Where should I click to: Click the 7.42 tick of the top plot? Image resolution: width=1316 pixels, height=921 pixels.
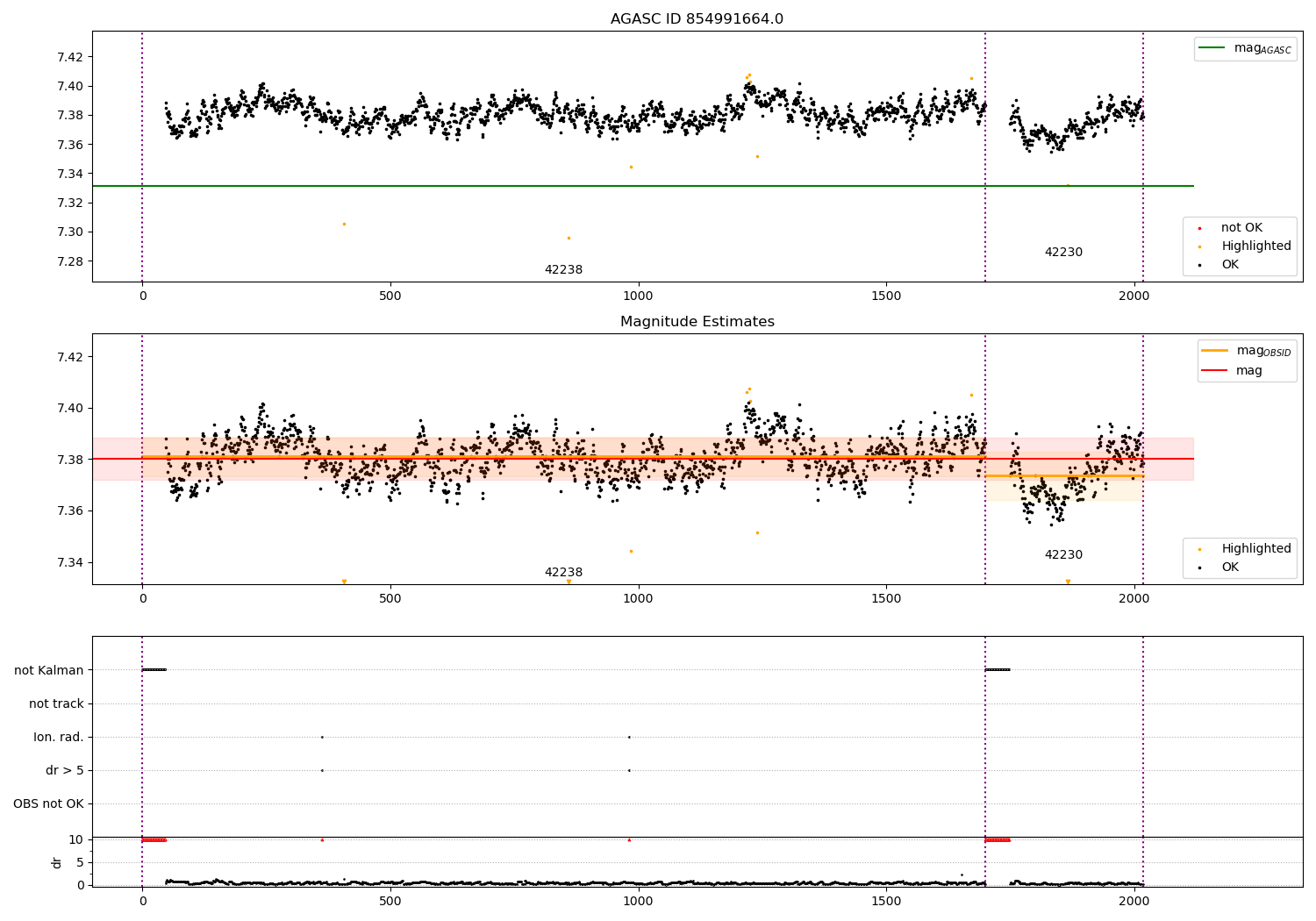tap(70, 57)
